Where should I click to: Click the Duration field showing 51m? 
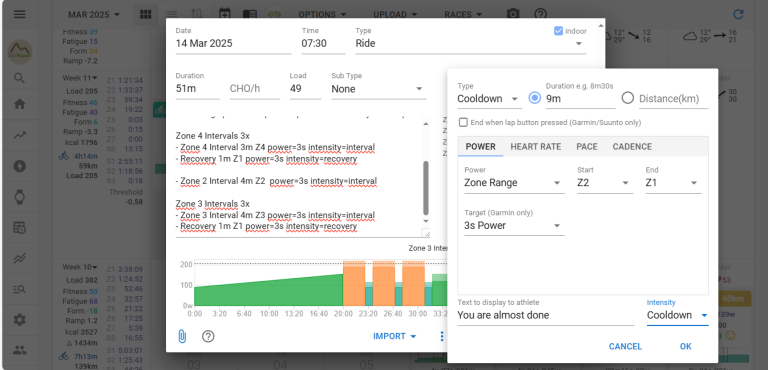pos(197,89)
